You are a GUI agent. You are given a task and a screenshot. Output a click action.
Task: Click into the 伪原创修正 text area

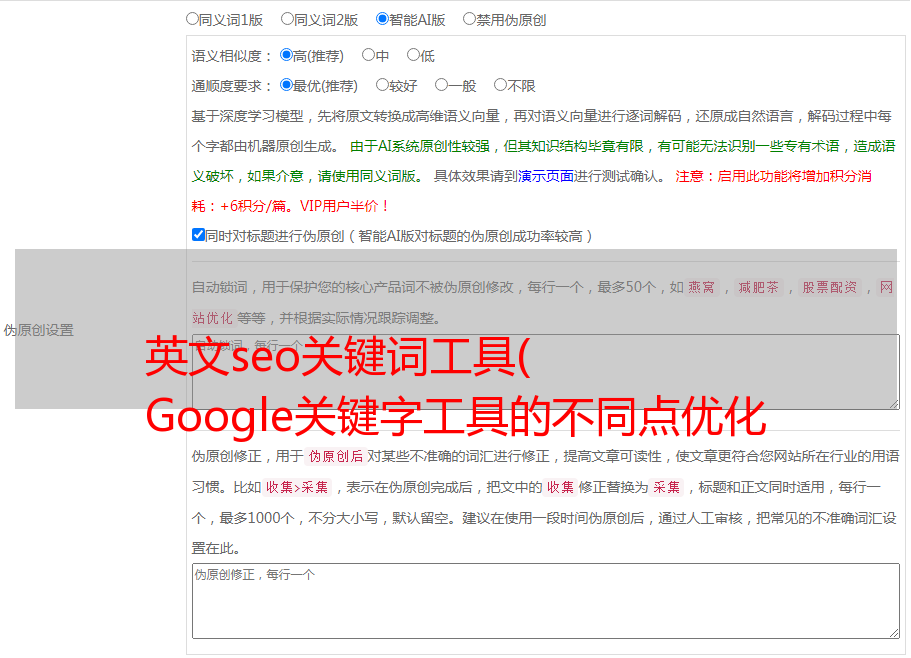(546, 601)
